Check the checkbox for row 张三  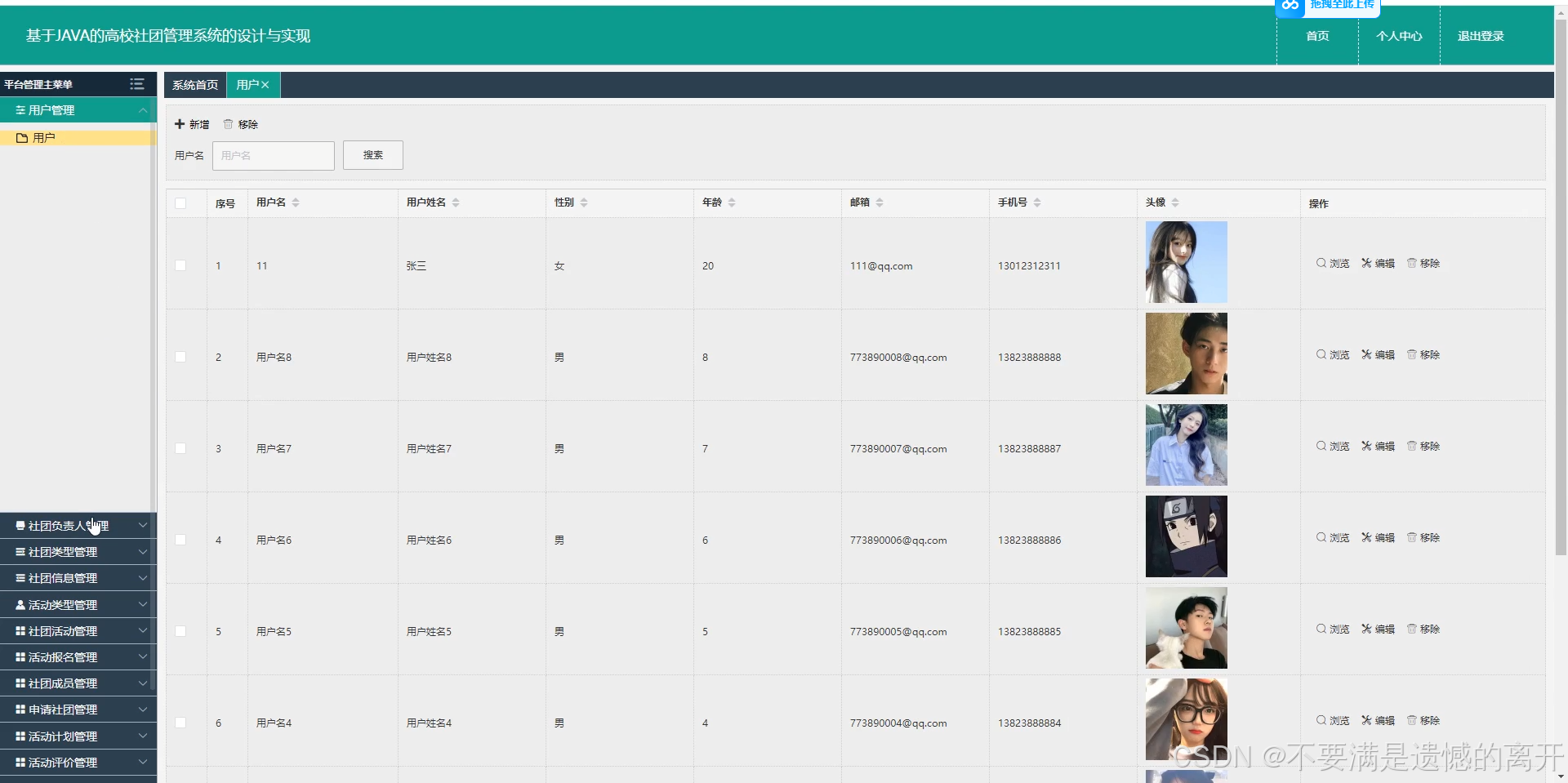pyautogui.click(x=180, y=265)
